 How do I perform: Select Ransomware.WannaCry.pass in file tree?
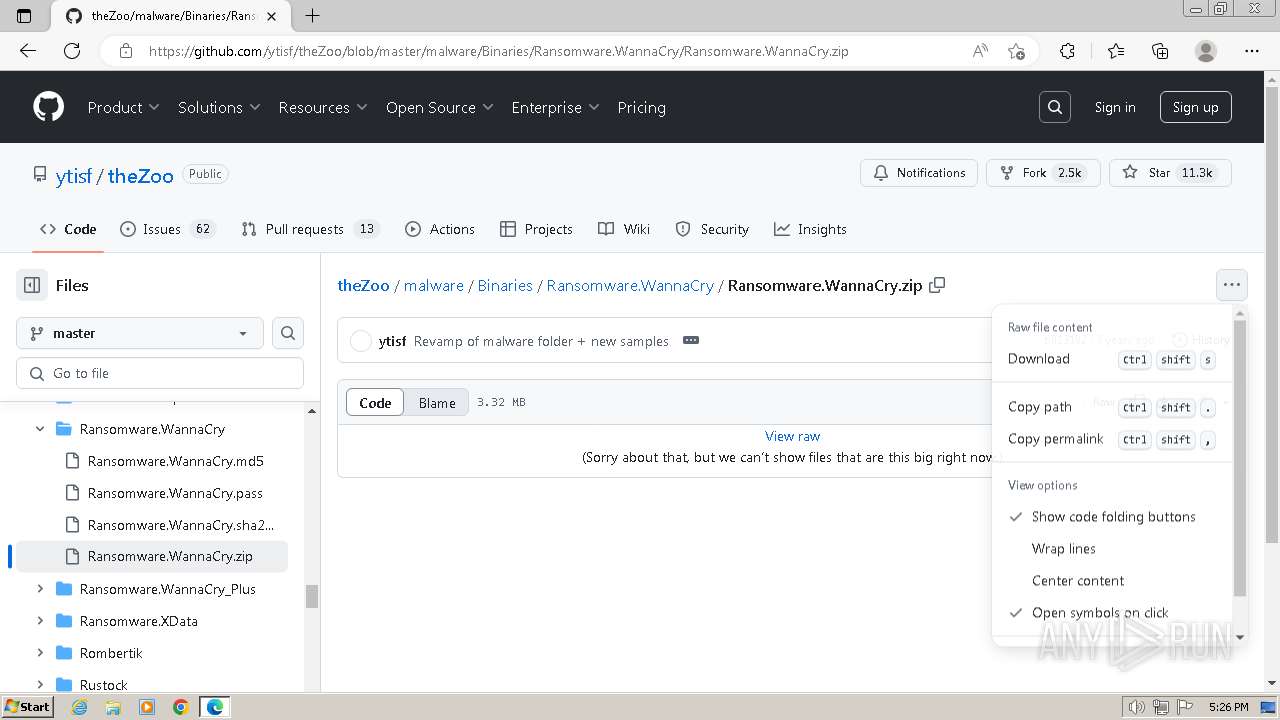click(x=175, y=493)
